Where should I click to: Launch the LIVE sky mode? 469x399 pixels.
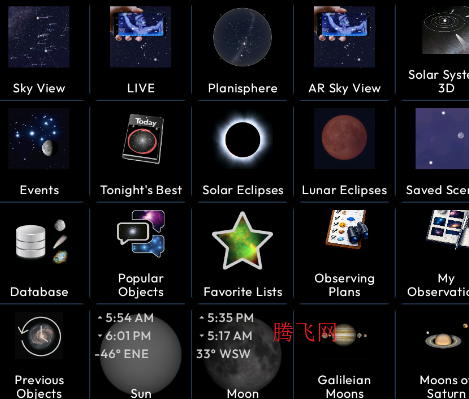click(141, 50)
